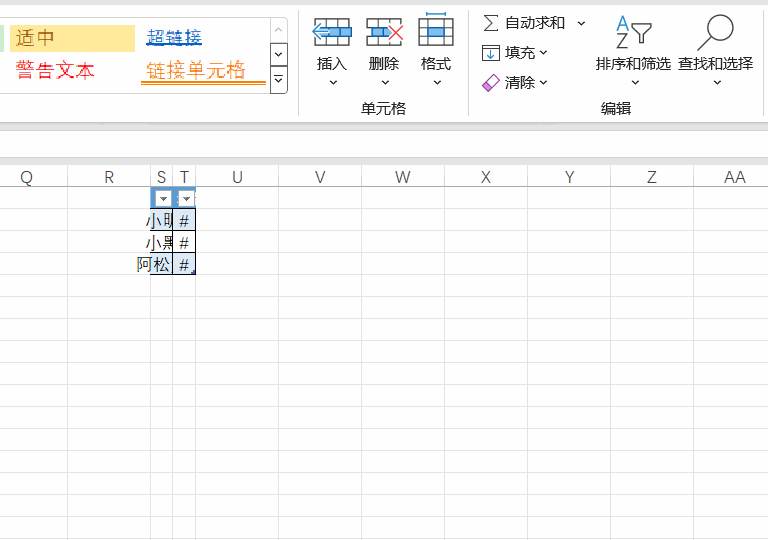Apply the 链接单元格 linked cell style
Image resolution: width=768 pixels, height=540 pixels.
(196, 71)
